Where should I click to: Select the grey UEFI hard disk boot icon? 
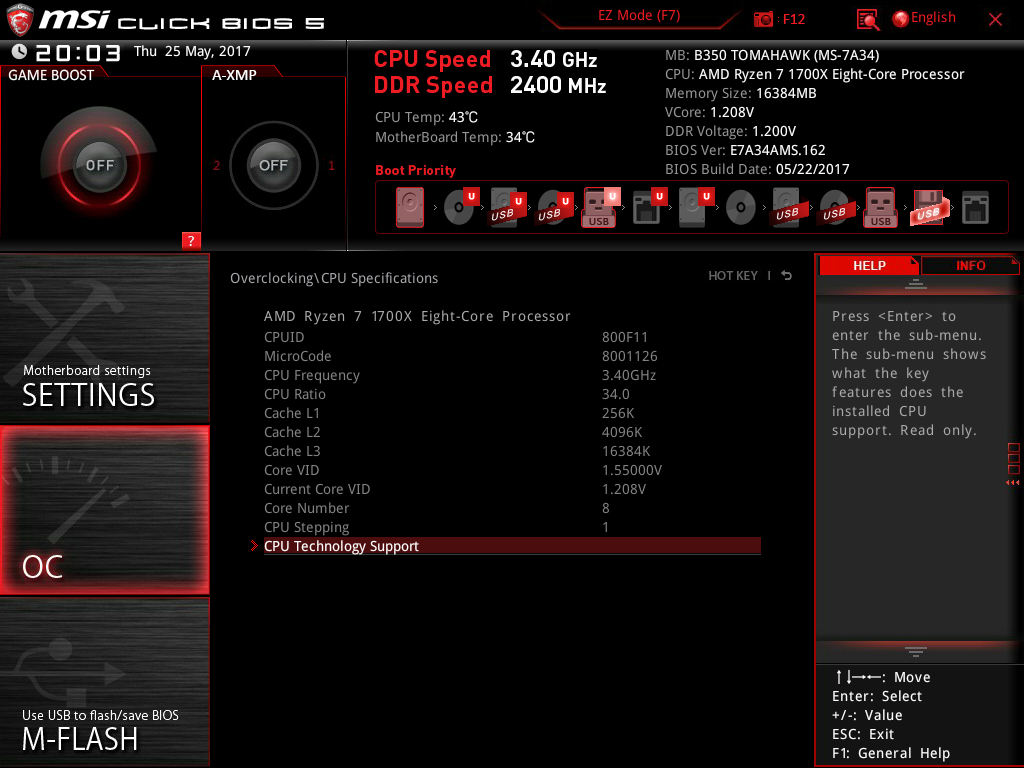tap(696, 207)
